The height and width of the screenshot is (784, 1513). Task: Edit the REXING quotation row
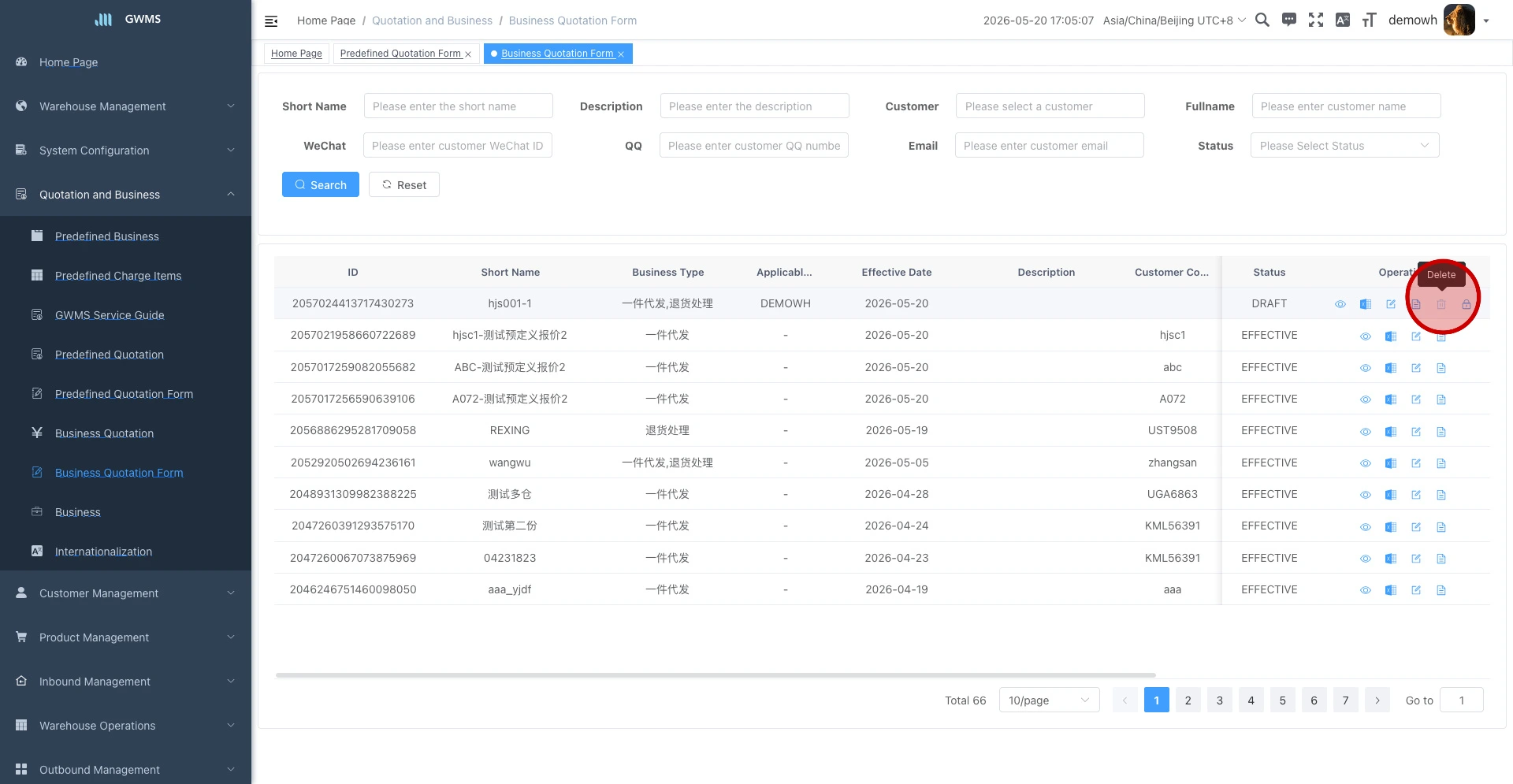click(x=1416, y=432)
